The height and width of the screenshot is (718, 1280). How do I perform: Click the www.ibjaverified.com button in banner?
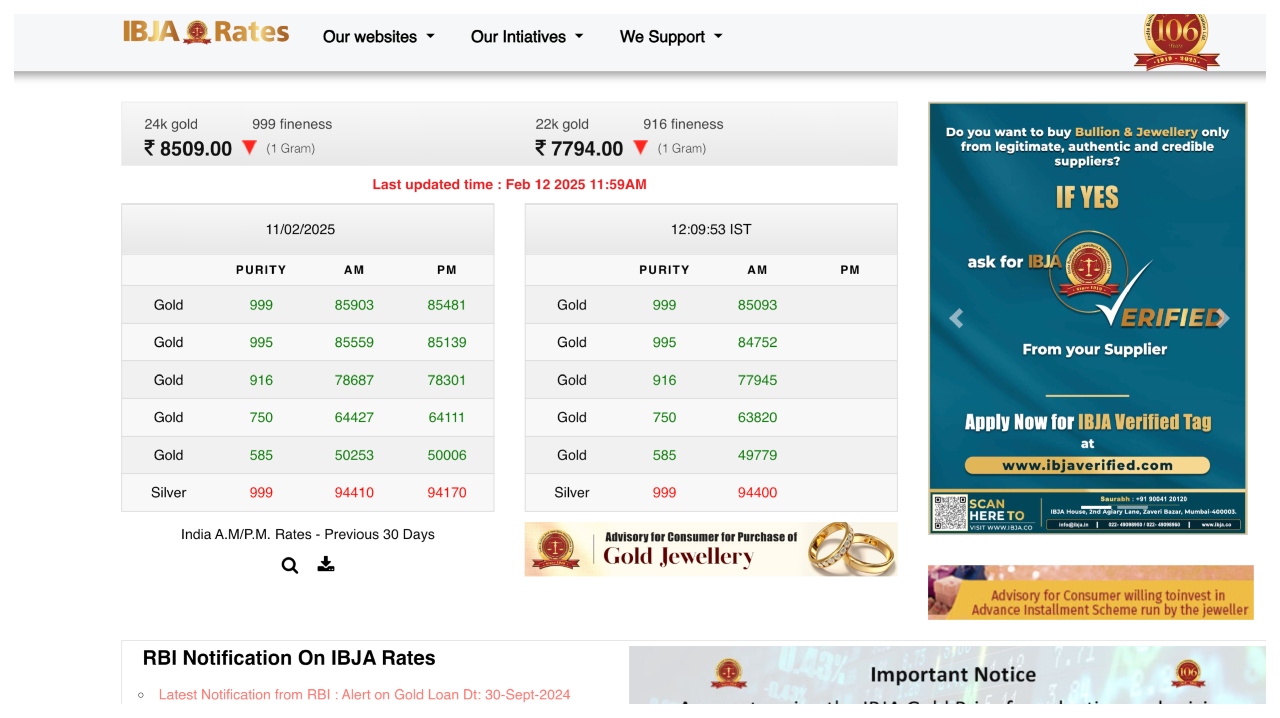1087,465
